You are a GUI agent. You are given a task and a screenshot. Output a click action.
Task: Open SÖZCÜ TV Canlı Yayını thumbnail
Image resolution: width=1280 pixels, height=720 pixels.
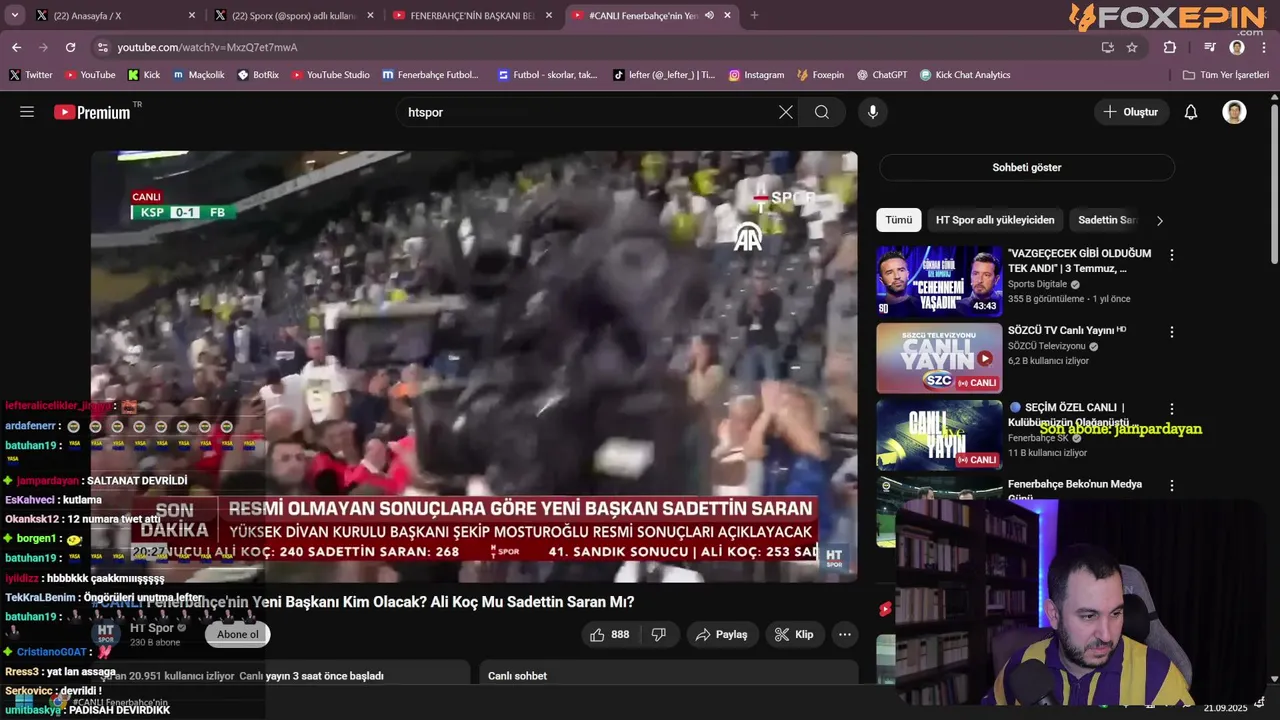939,358
